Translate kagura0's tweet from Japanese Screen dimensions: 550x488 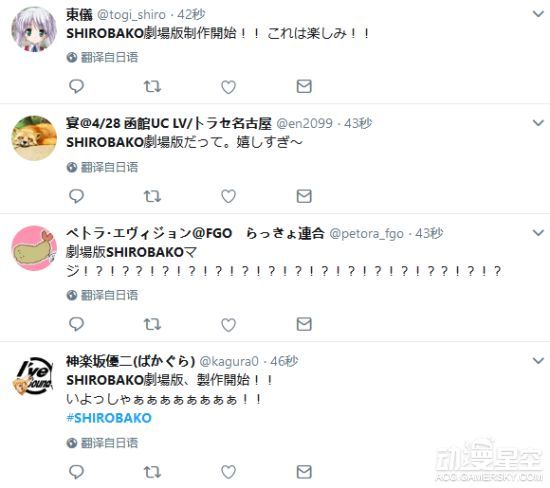pos(102,443)
